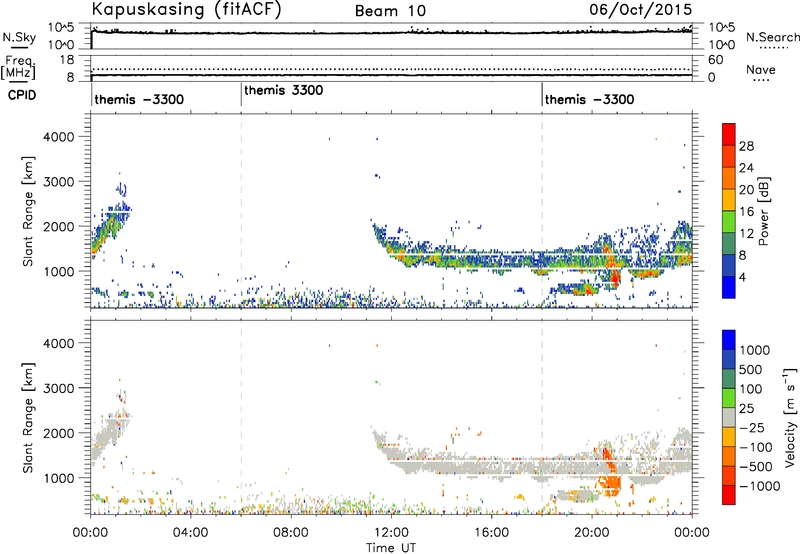The height and width of the screenshot is (554, 800).
Task: Click the N.Sky noise trace in top panel
Action: (x=391, y=33)
